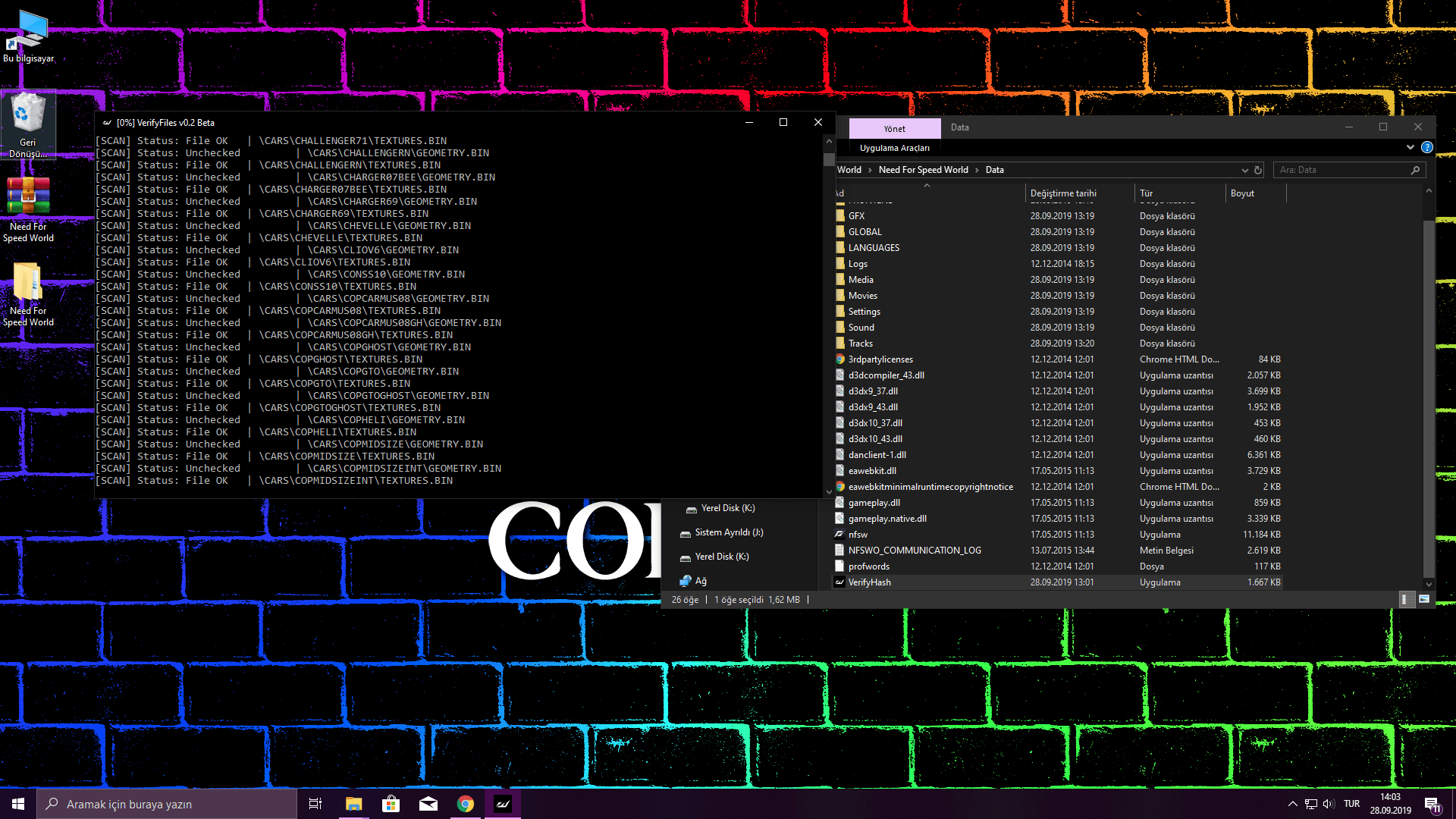Sort by Boyut column header
Image resolution: width=1456 pixels, height=819 pixels.
[1256, 193]
